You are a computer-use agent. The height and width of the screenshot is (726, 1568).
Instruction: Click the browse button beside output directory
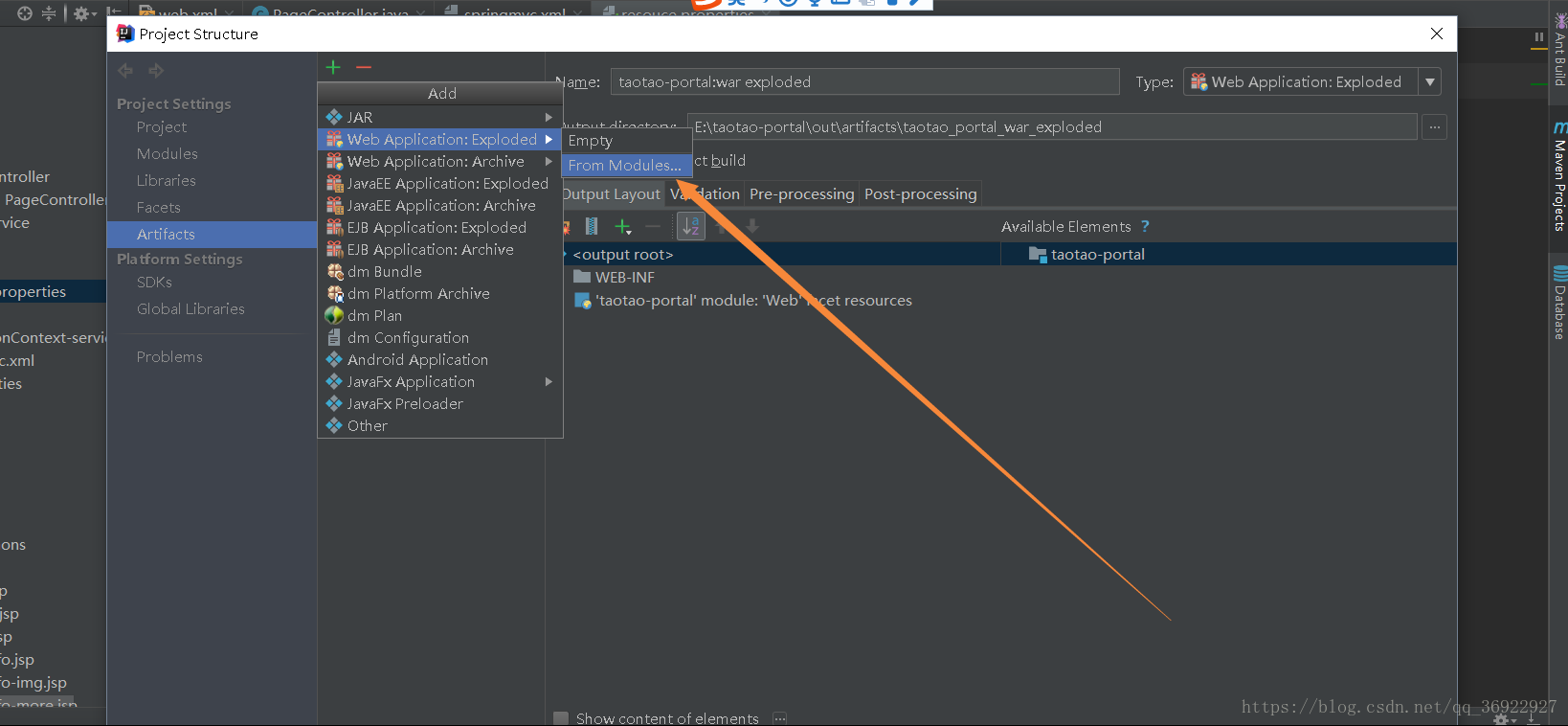coord(1434,126)
